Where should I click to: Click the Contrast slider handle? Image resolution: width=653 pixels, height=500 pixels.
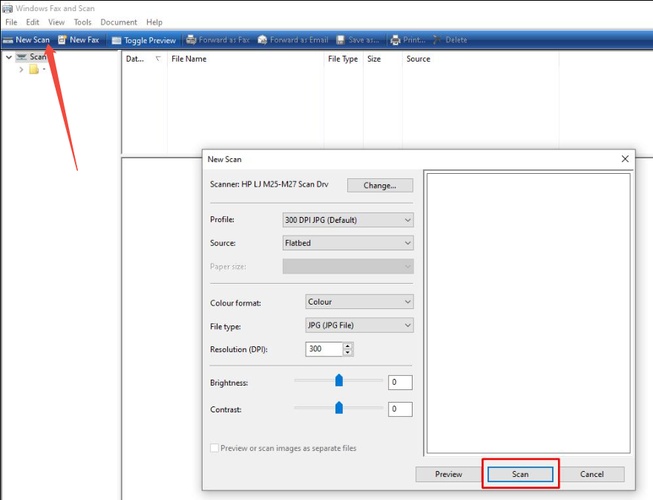339,408
